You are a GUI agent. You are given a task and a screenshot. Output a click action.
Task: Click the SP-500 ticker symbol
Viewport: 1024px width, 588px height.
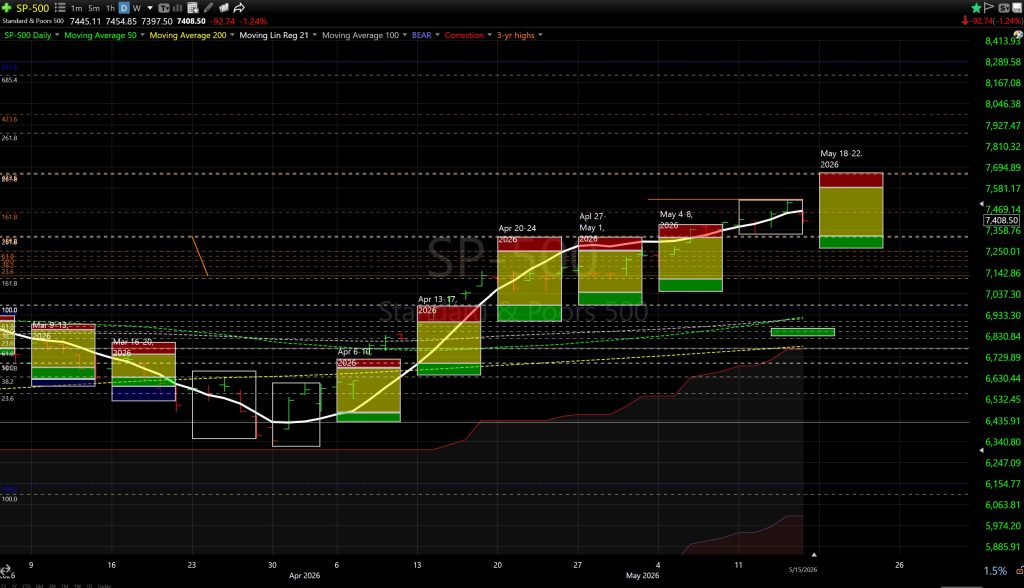(32, 8)
